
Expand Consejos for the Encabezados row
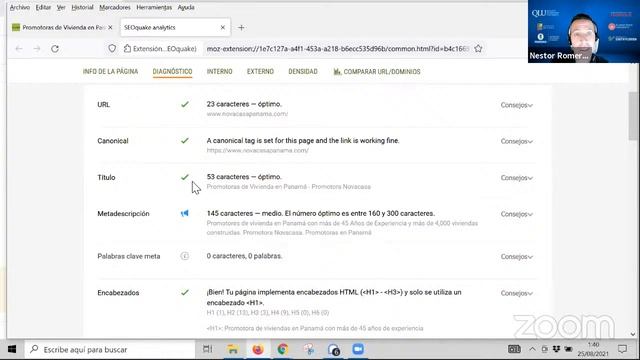tap(516, 293)
